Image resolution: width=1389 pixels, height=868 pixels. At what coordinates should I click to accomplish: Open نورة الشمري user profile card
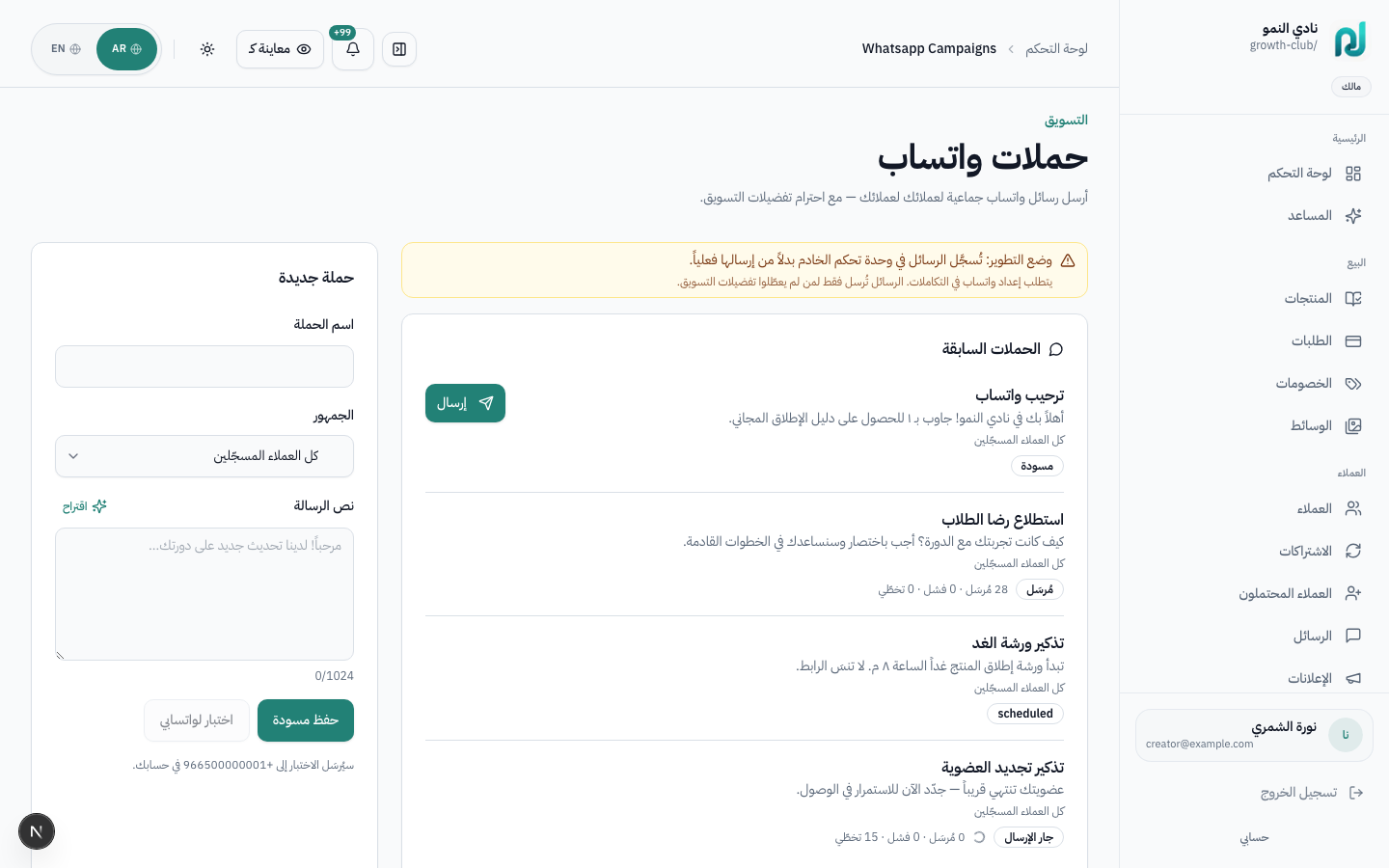(1254, 736)
